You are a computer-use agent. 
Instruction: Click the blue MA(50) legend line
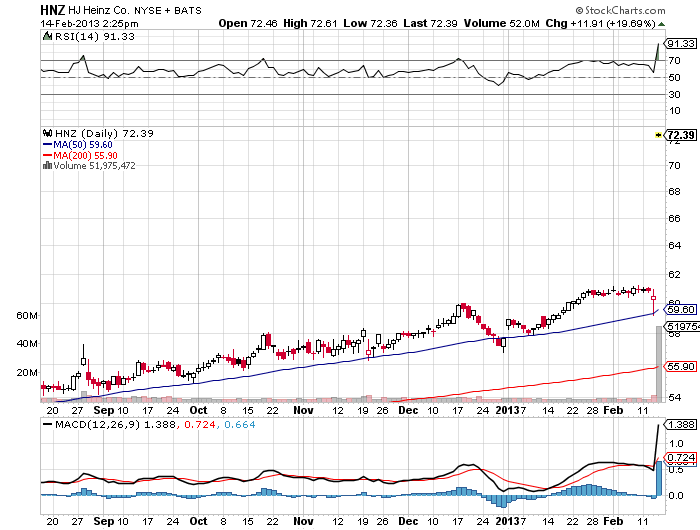point(47,145)
